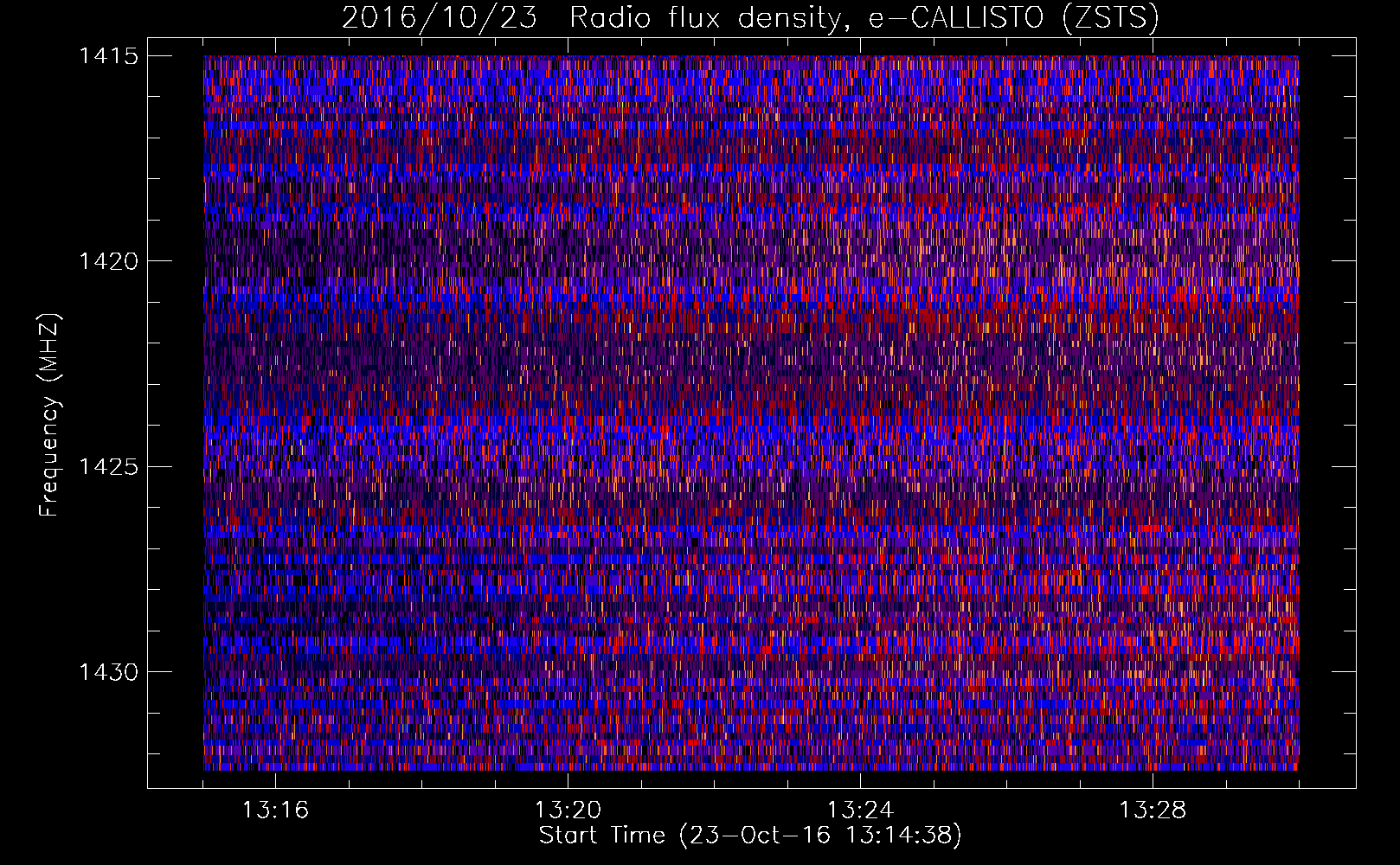Click the plot title '2016/10/23 Radio flux density, e-CALLISTO (ZSTS)'

click(750, 17)
